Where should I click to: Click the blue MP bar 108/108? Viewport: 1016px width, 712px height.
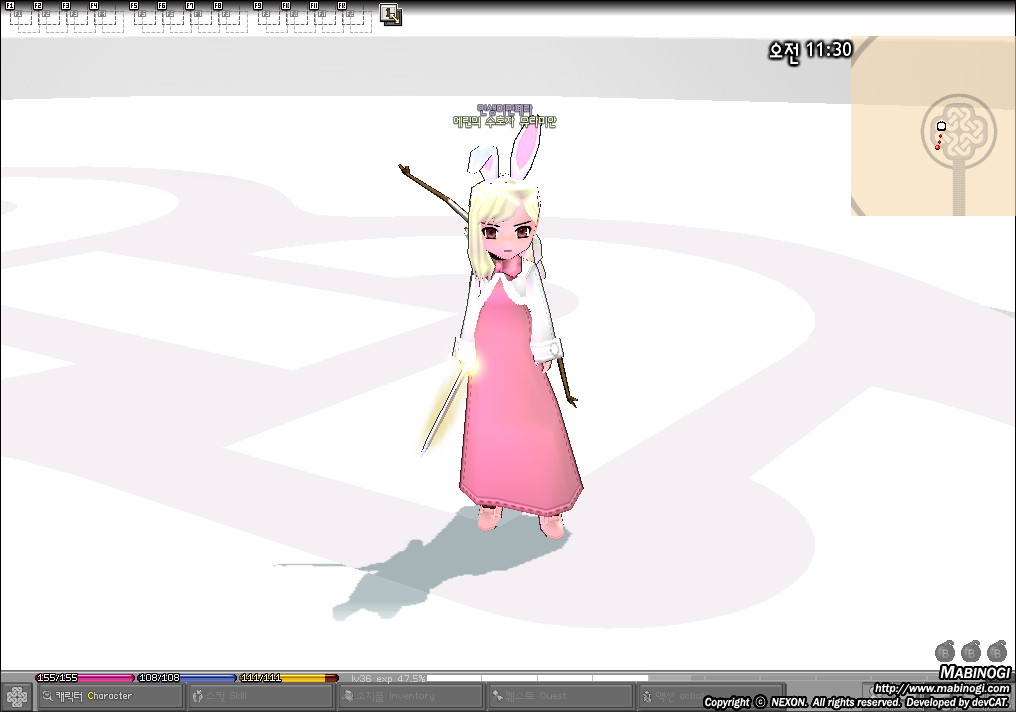[x=187, y=678]
